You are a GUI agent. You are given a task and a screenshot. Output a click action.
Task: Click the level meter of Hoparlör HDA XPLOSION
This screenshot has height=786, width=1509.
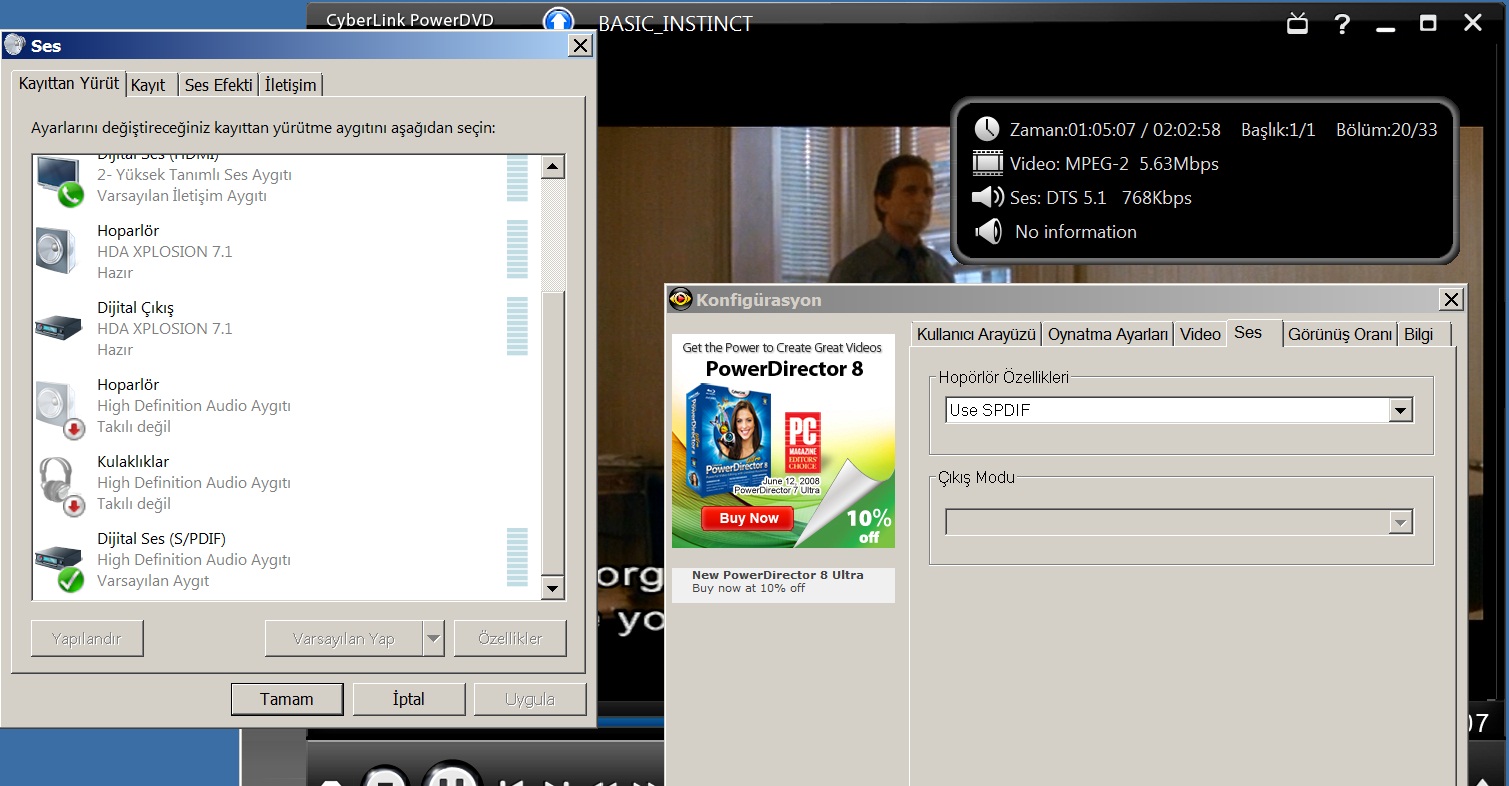click(517, 249)
